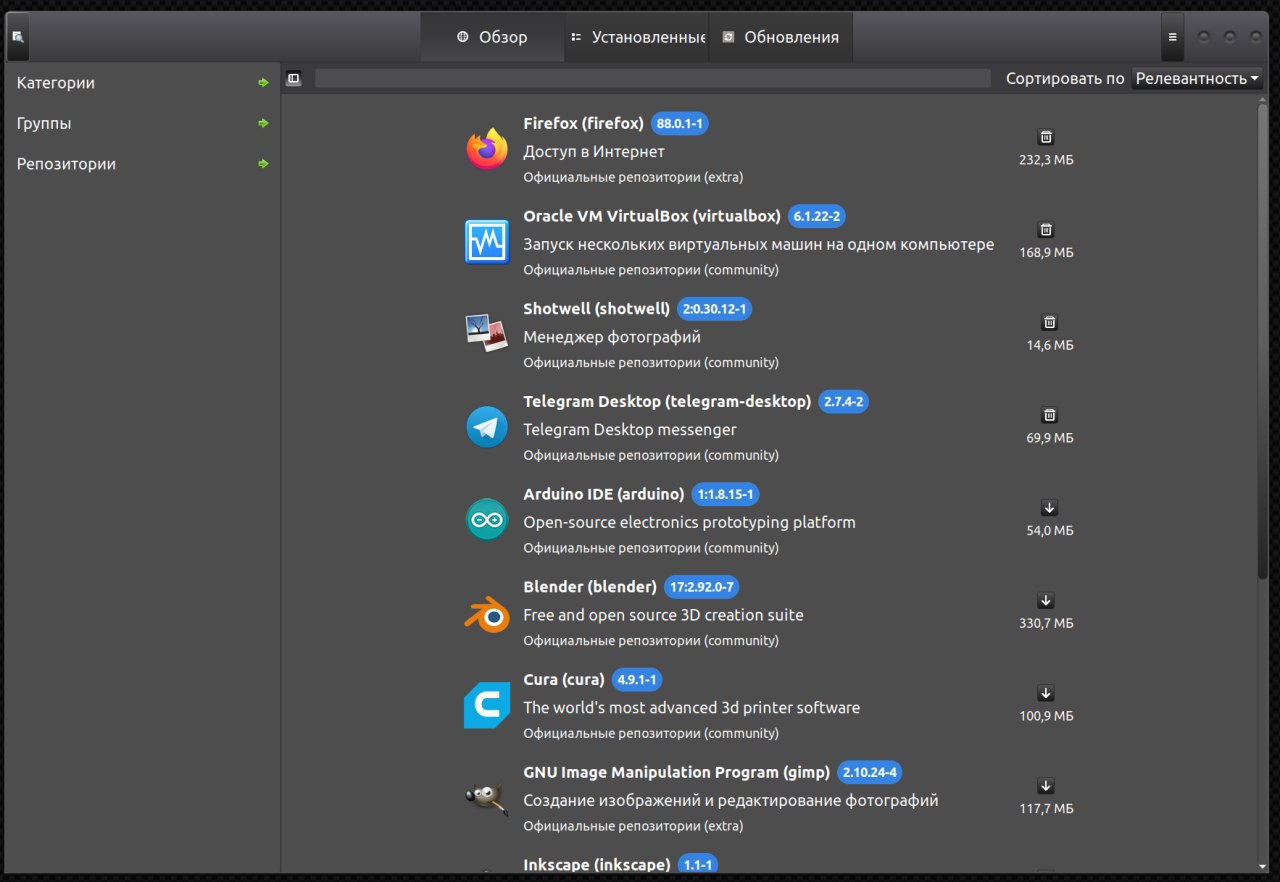Image resolution: width=1280 pixels, height=882 pixels.
Task: Open the Blender (blender) package title
Action: point(590,587)
